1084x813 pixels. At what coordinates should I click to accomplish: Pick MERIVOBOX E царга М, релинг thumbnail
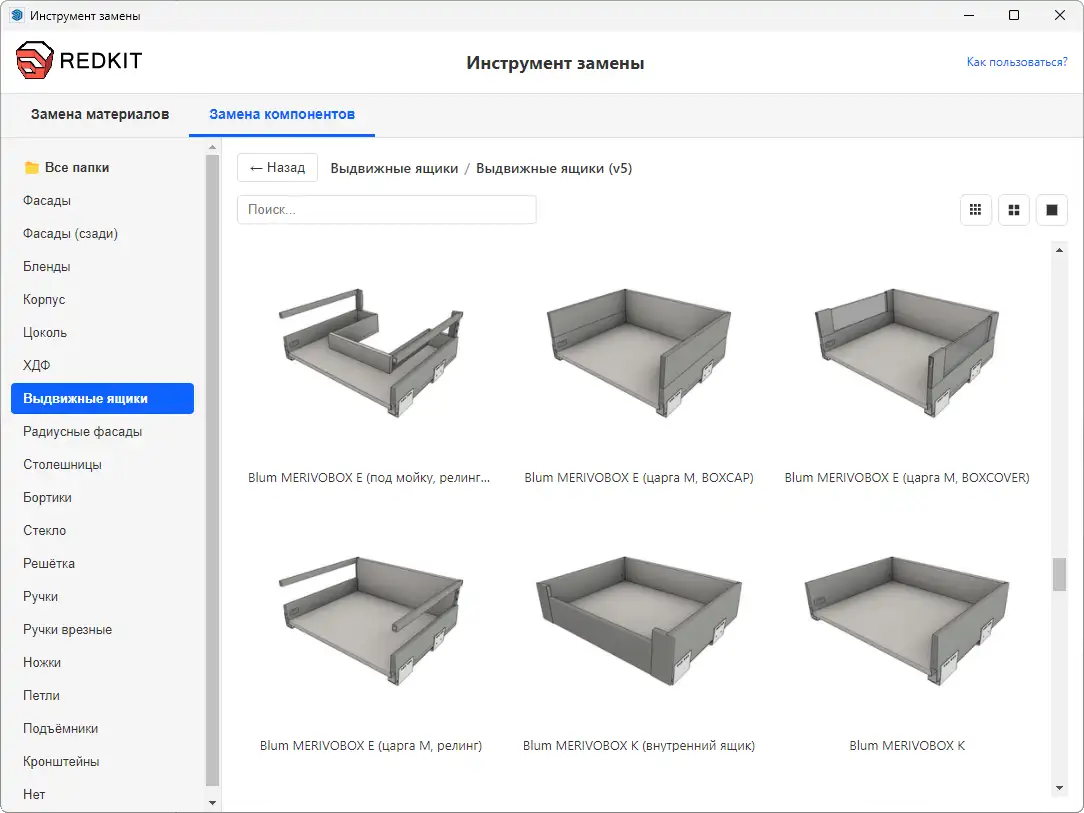pos(371,620)
